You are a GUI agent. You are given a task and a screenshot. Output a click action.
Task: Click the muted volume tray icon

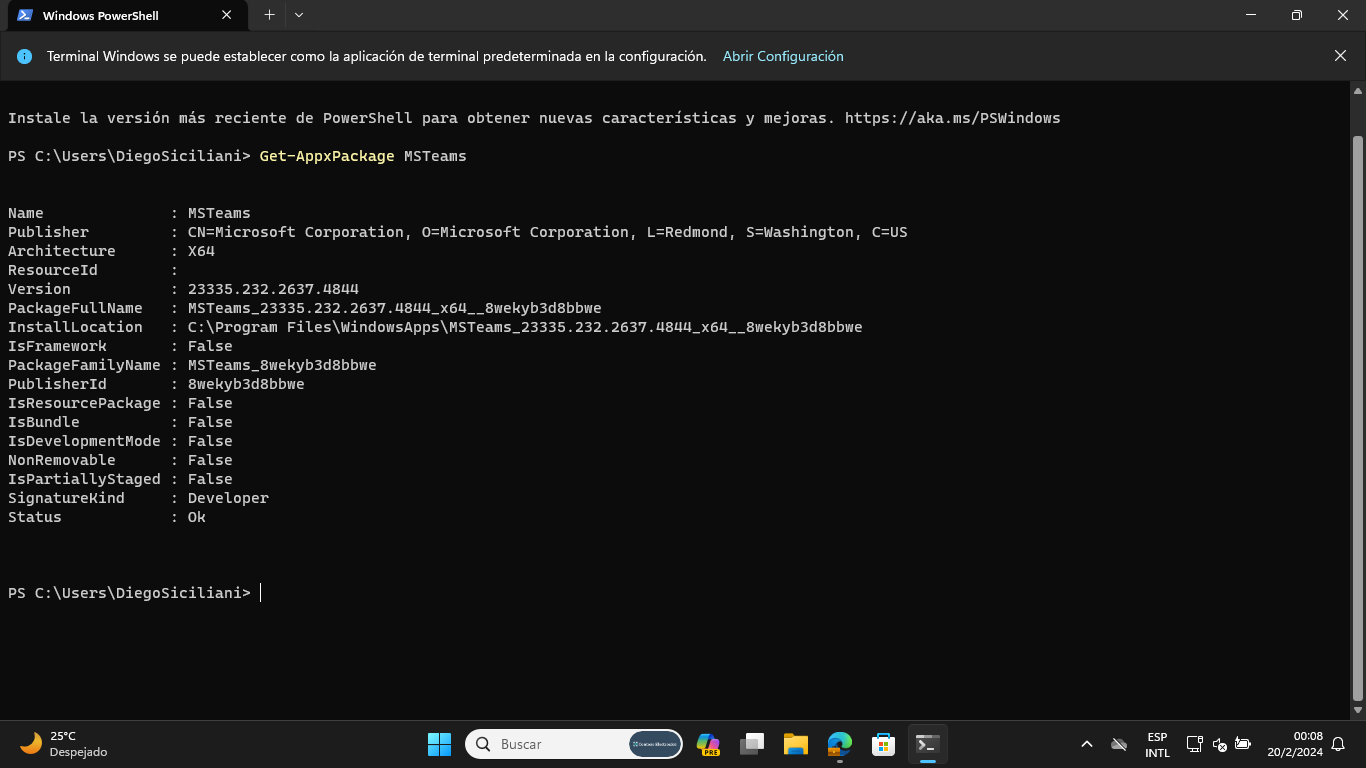pyautogui.click(x=1219, y=744)
